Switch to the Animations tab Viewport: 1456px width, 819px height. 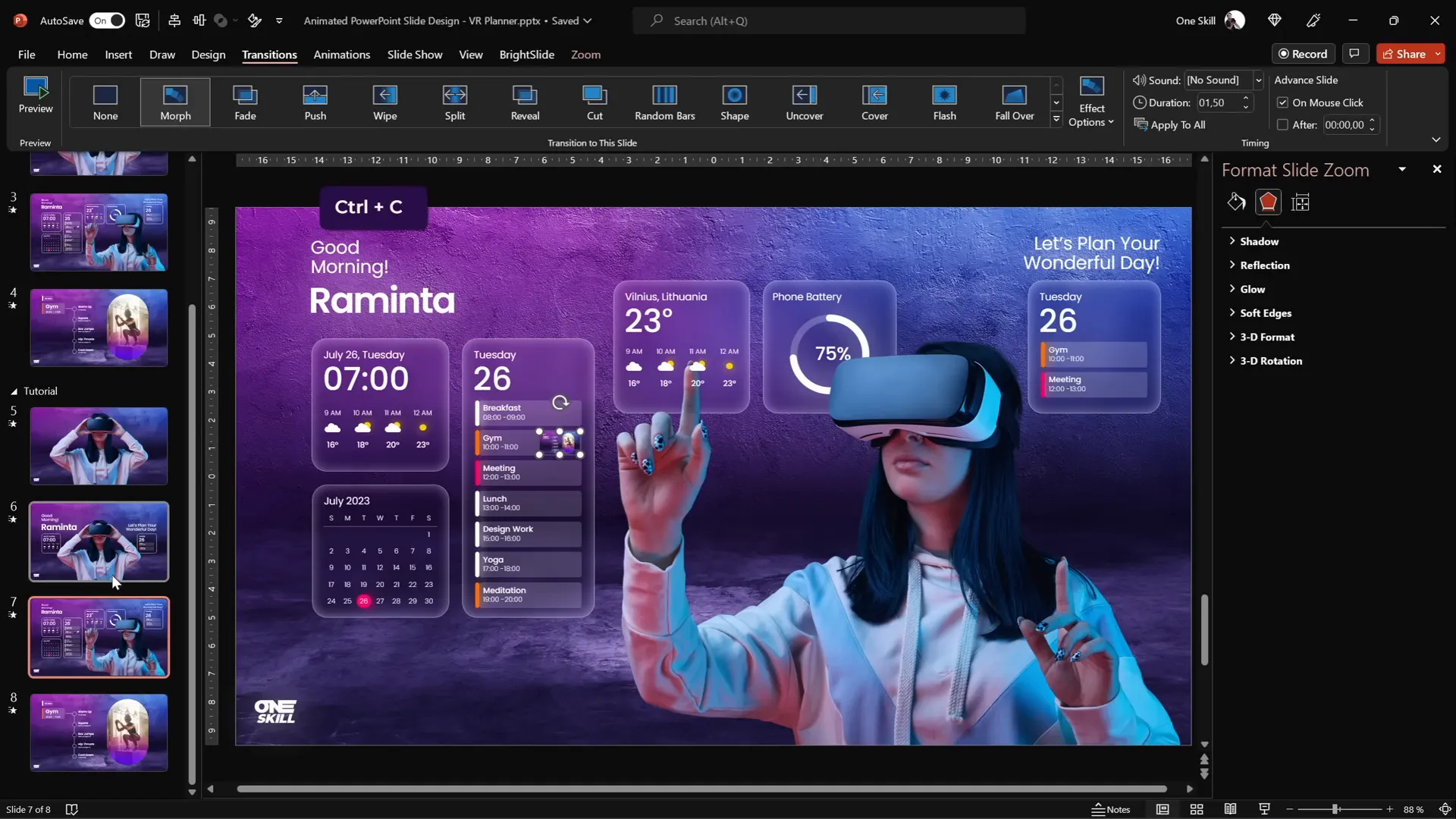[342, 55]
